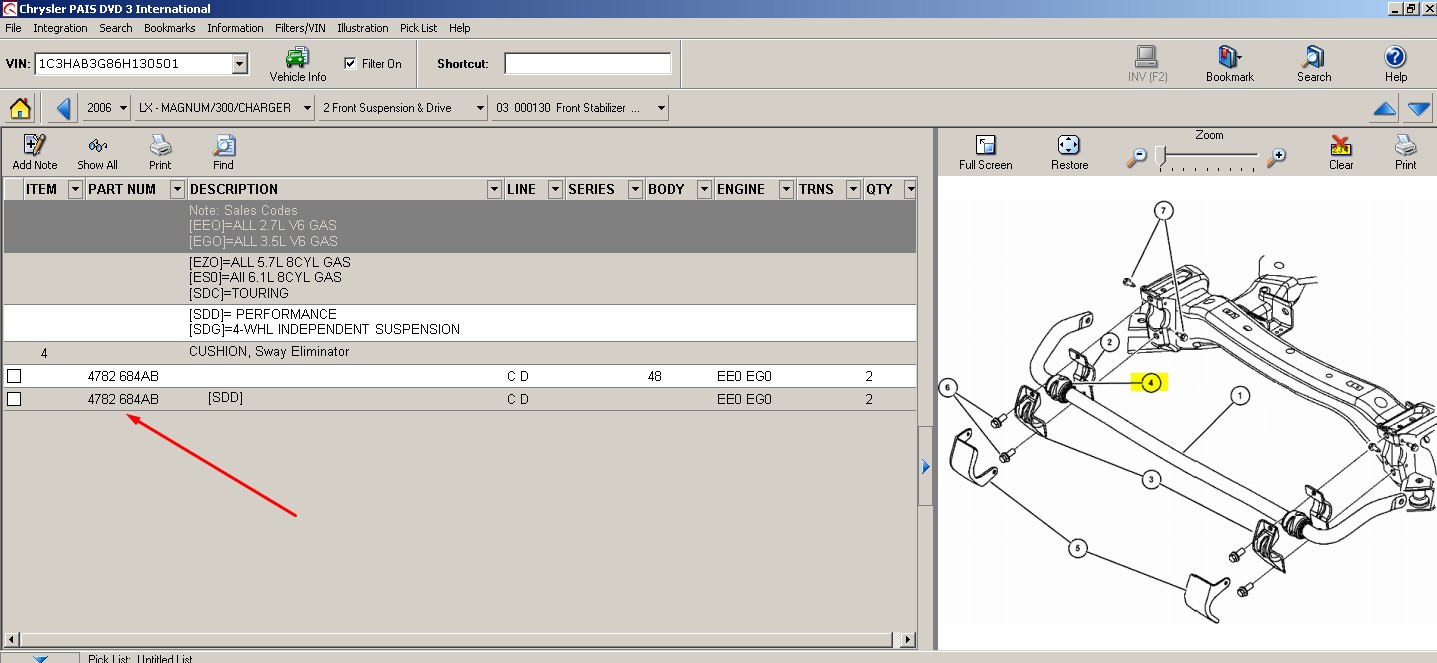Open the DESCRIPTION column filter arrow
Screen dimensions: 1437x663
[x=494, y=189]
